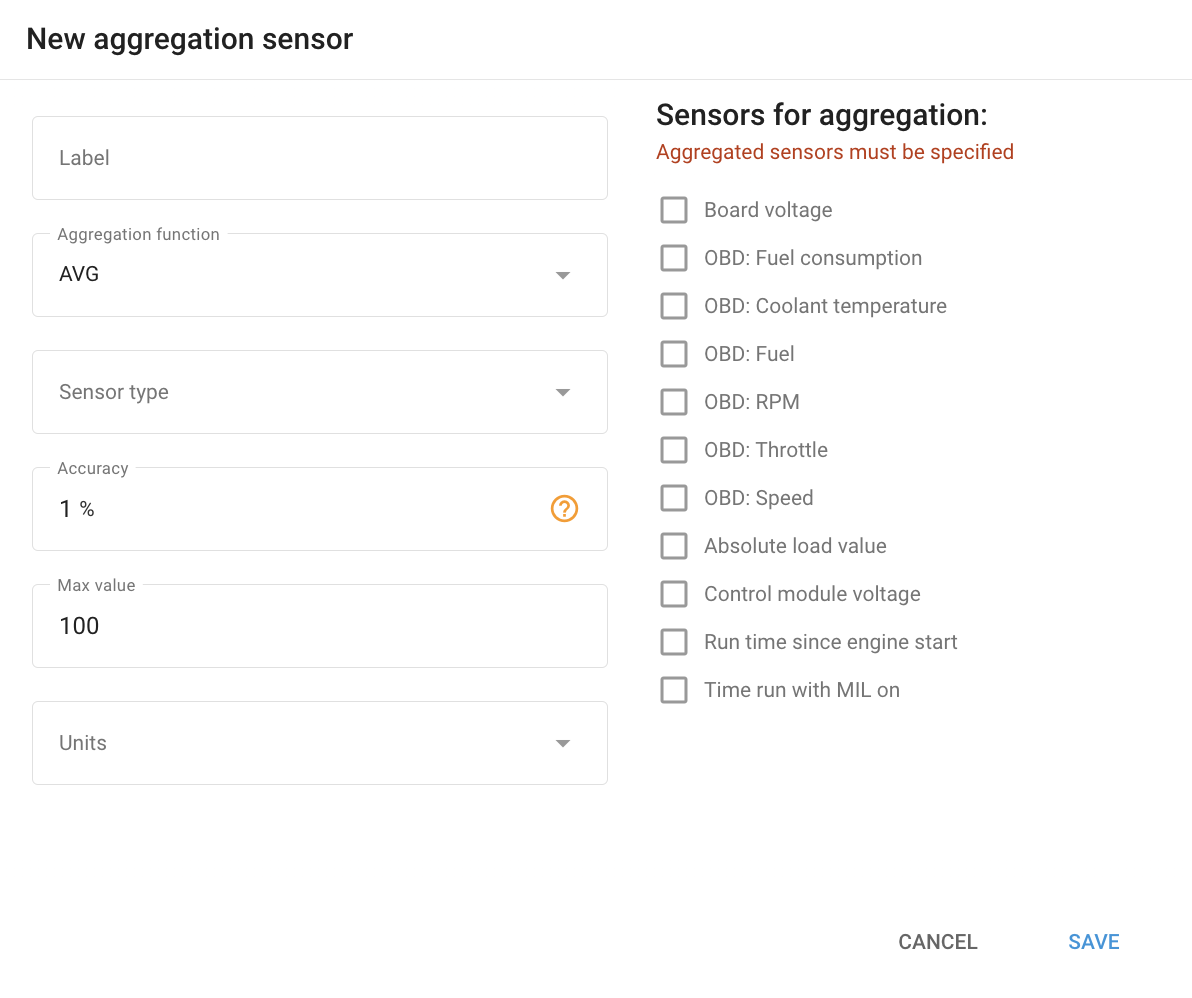Click the orange Accuracy help icon
The height and width of the screenshot is (998, 1192).
(x=564, y=509)
